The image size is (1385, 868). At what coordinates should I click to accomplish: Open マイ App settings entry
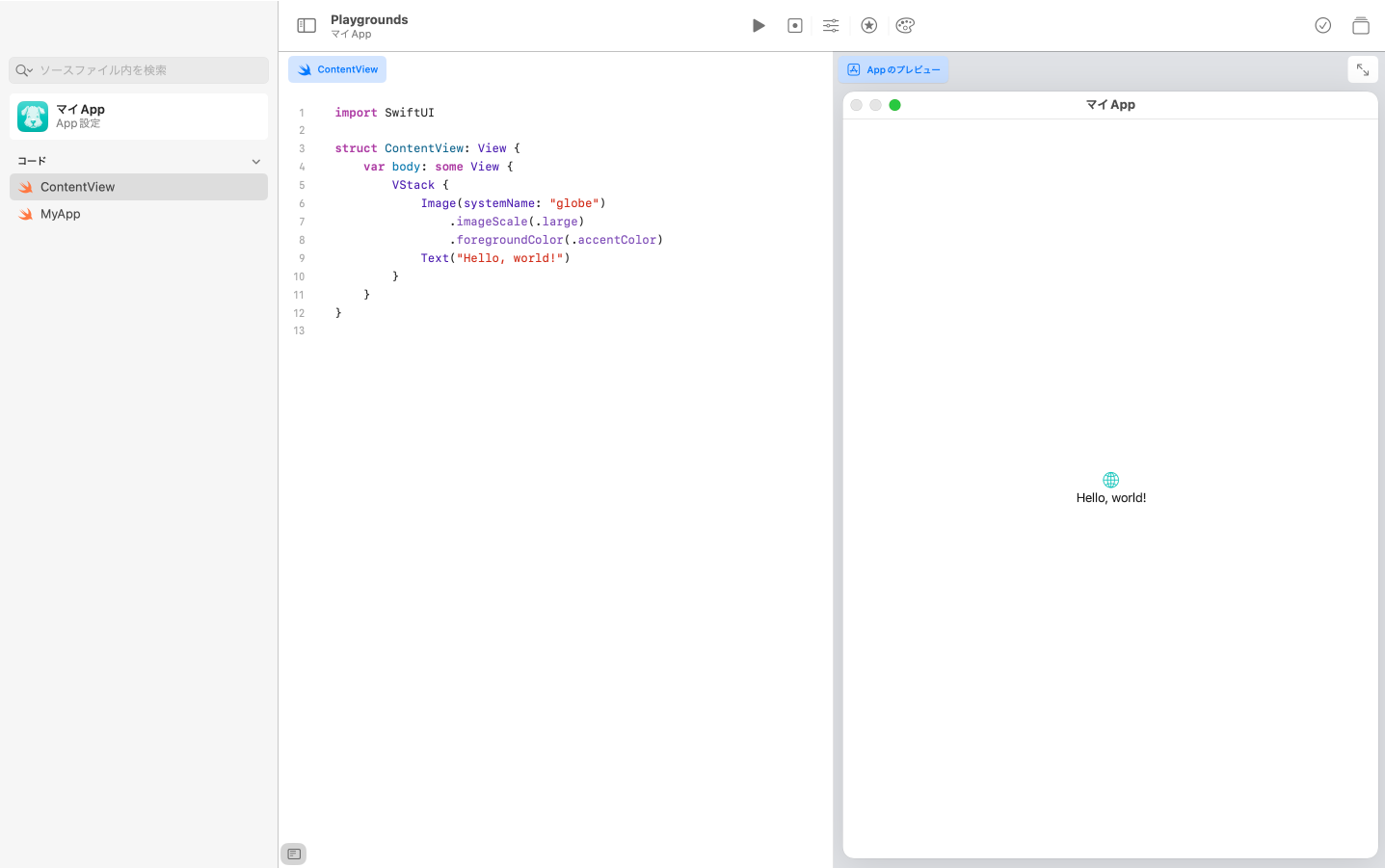pos(138,116)
